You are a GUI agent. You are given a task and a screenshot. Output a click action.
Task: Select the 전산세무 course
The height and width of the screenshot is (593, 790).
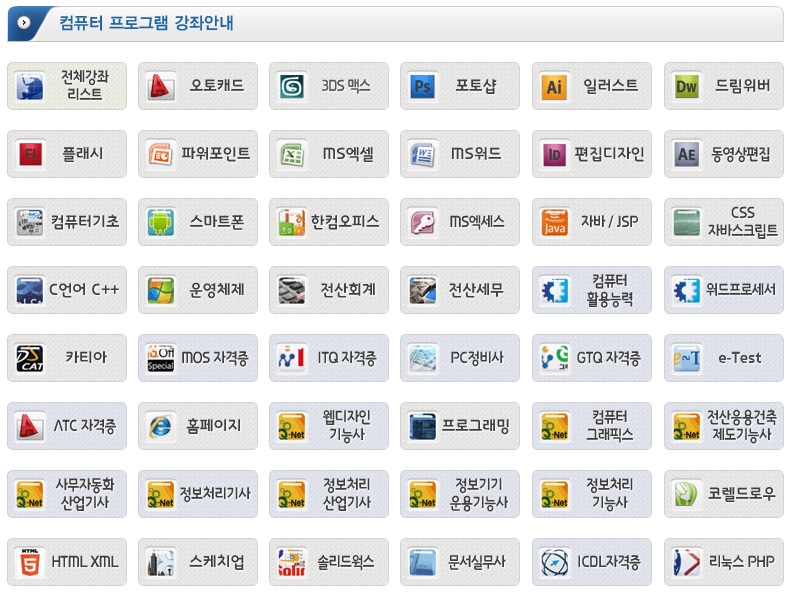(x=460, y=290)
